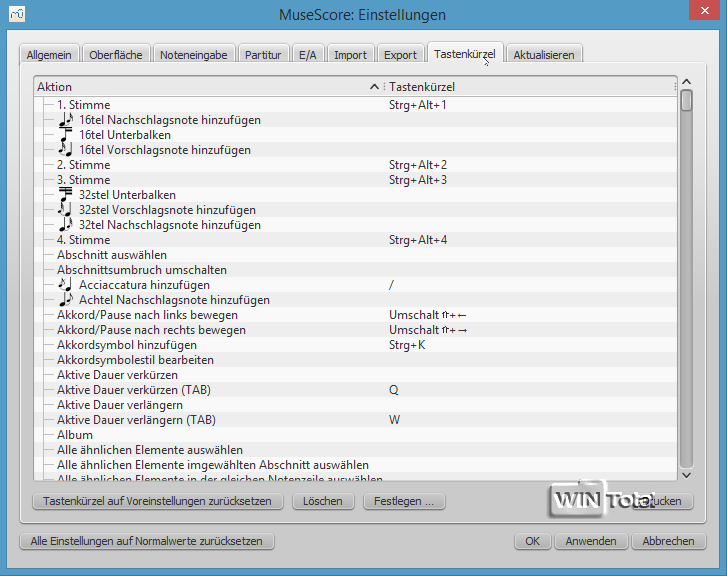The height and width of the screenshot is (576, 727).
Task: Select Abschnittsumbruch umschalten action
Action: point(355,270)
